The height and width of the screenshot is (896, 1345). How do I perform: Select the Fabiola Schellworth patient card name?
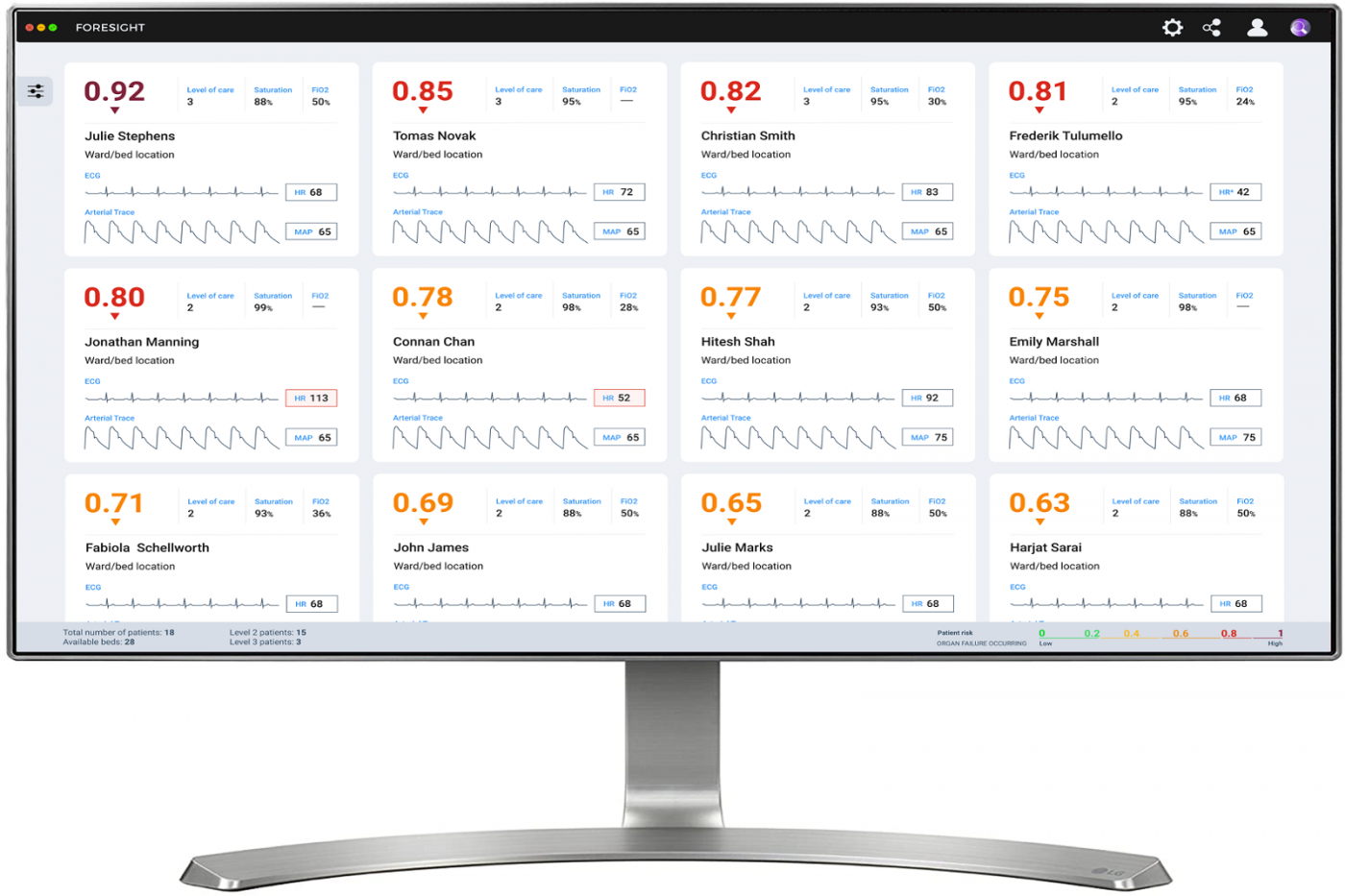(147, 547)
